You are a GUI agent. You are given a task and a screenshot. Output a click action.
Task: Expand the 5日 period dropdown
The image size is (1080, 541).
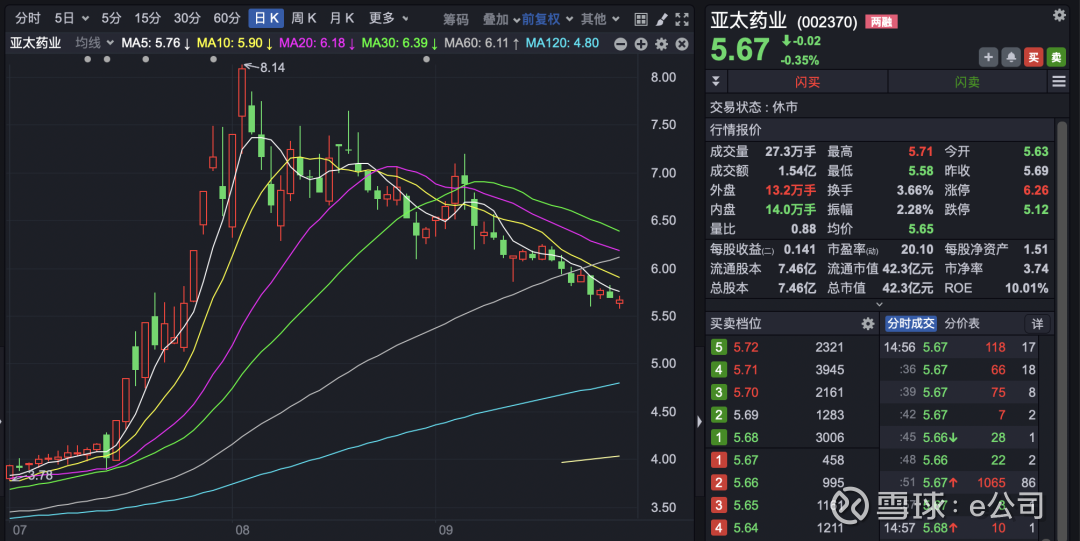point(72,19)
